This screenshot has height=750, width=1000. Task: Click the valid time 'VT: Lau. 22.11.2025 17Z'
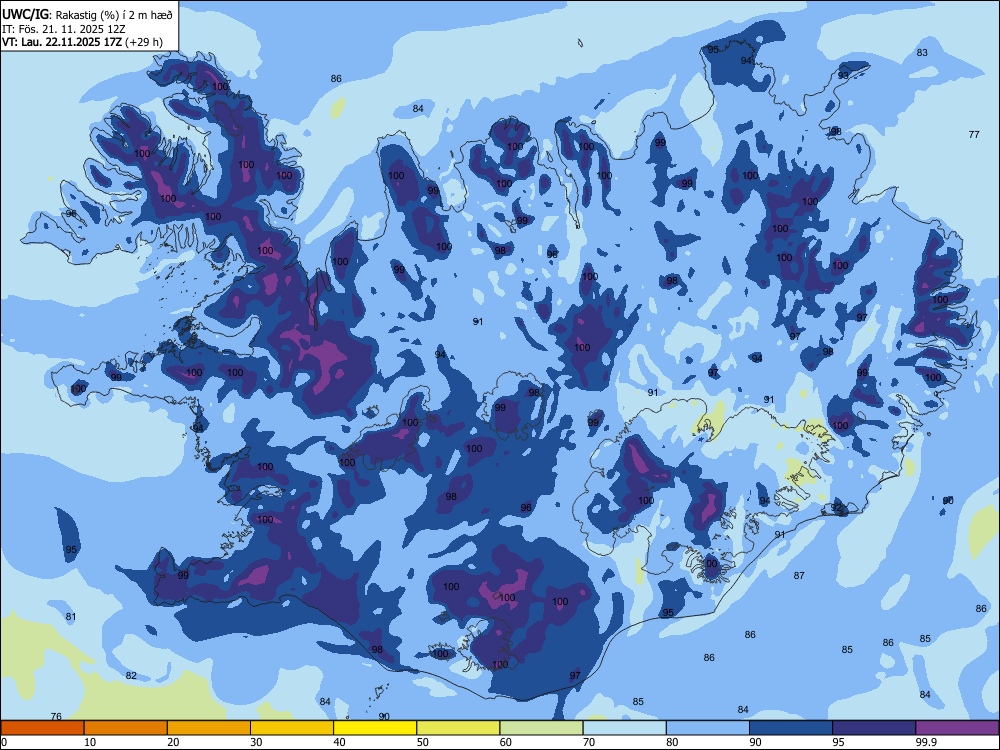[x=62, y=42]
